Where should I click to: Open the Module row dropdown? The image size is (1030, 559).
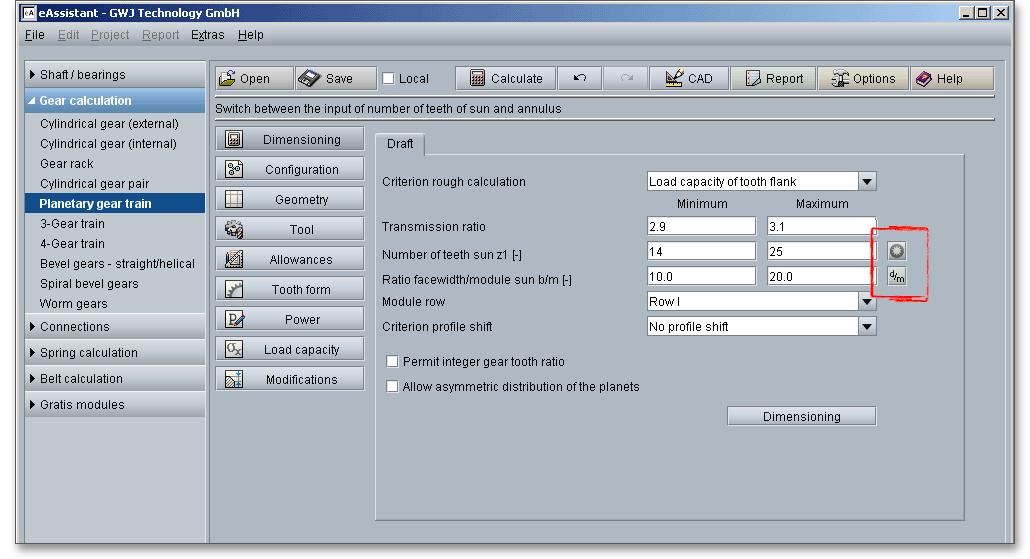point(867,301)
